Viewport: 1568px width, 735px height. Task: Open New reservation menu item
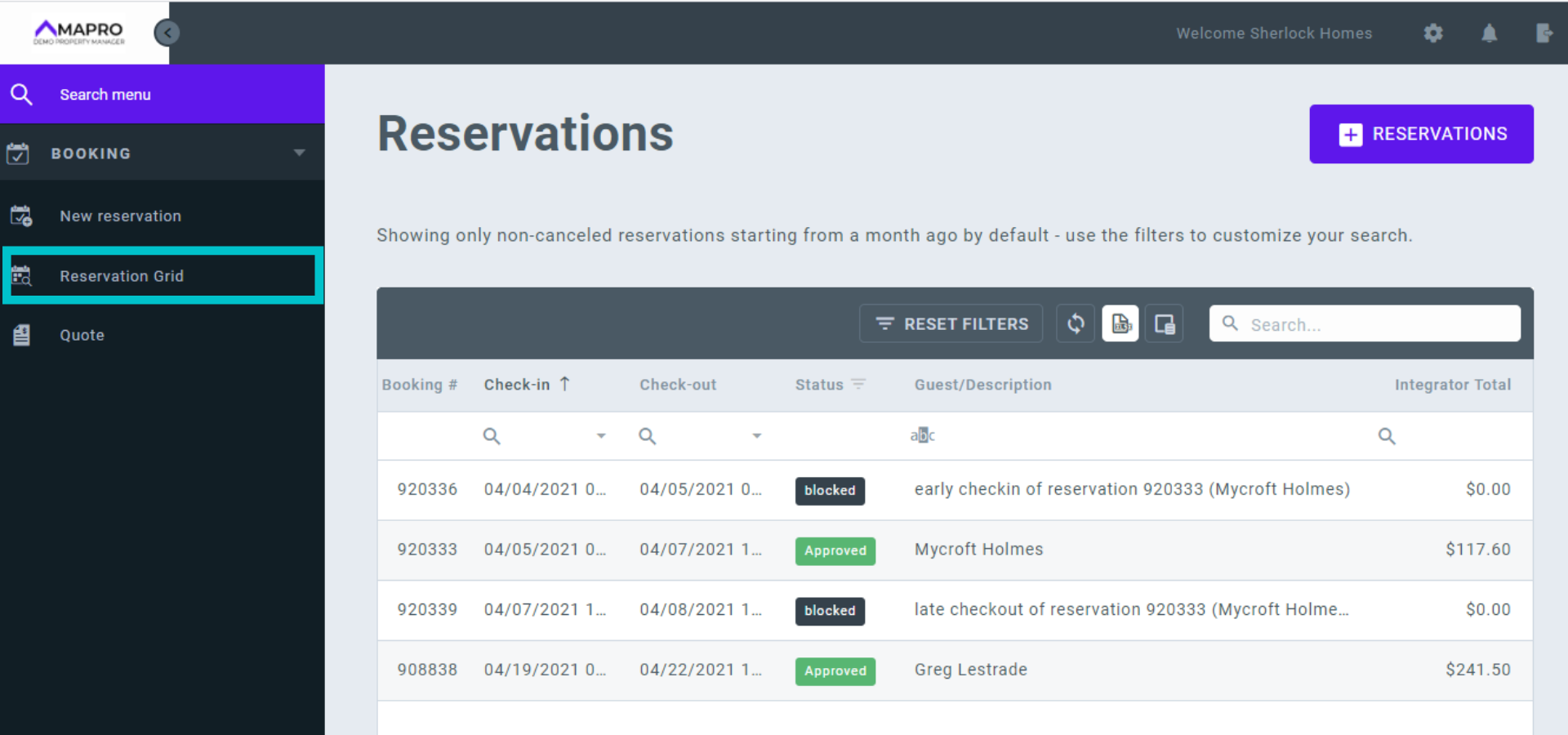(x=120, y=216)
